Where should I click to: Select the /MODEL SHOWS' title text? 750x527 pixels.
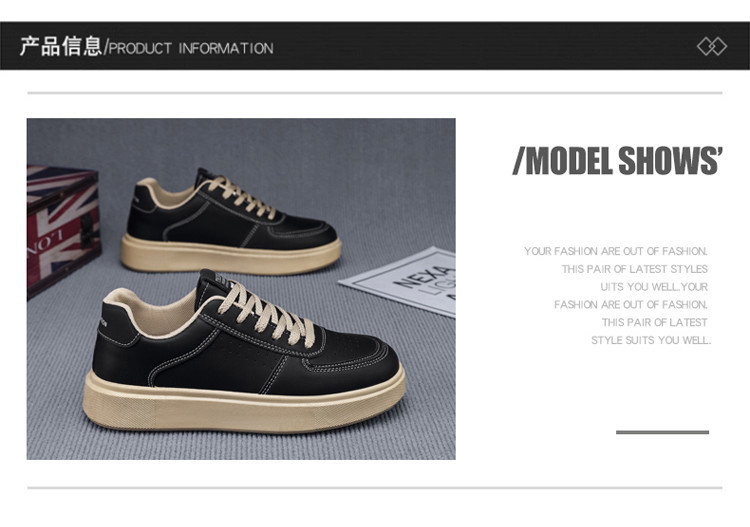click(618, 161)
